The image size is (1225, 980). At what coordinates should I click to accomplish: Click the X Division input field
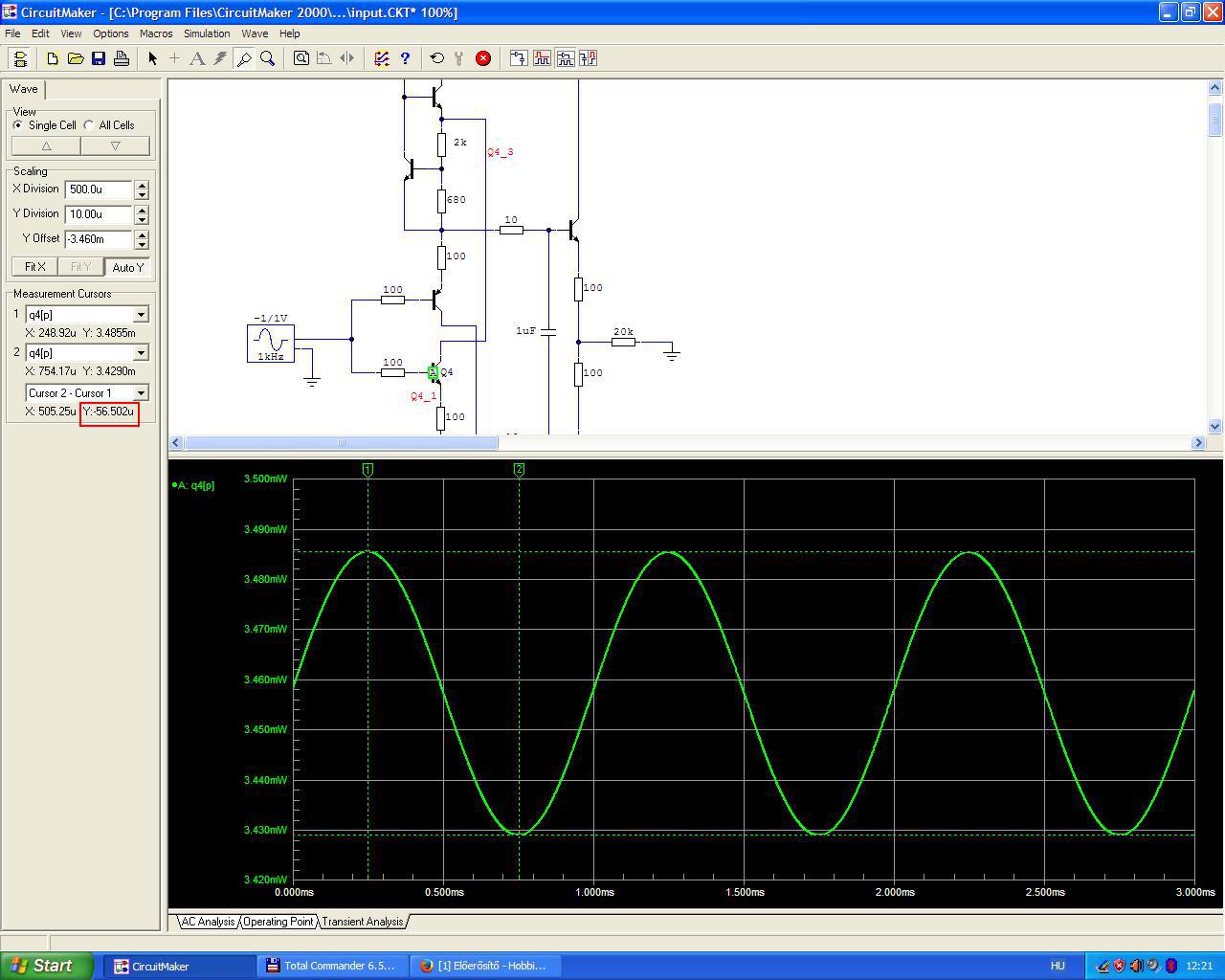[x=99, y=189]
